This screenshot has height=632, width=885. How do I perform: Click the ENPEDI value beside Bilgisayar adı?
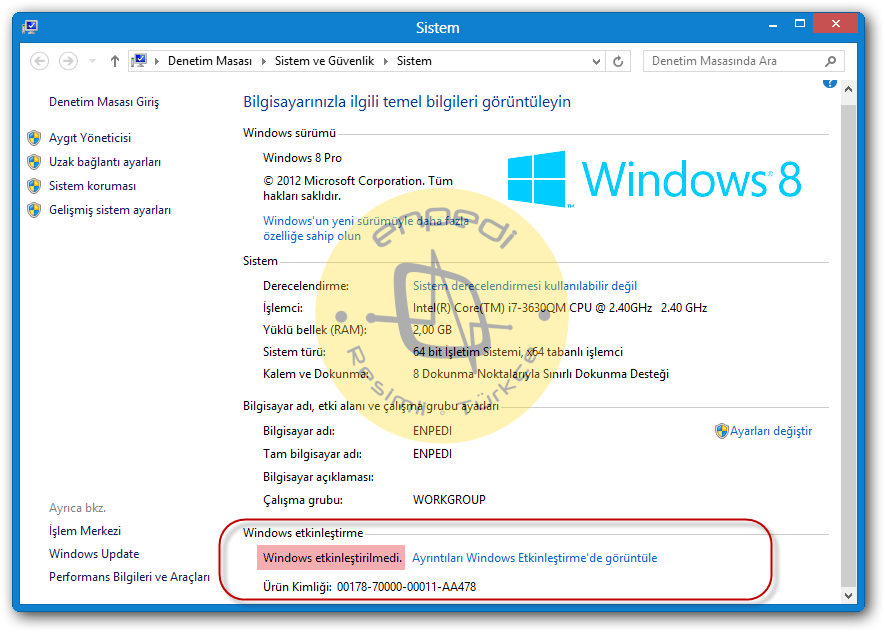click(x=432, y=431)
